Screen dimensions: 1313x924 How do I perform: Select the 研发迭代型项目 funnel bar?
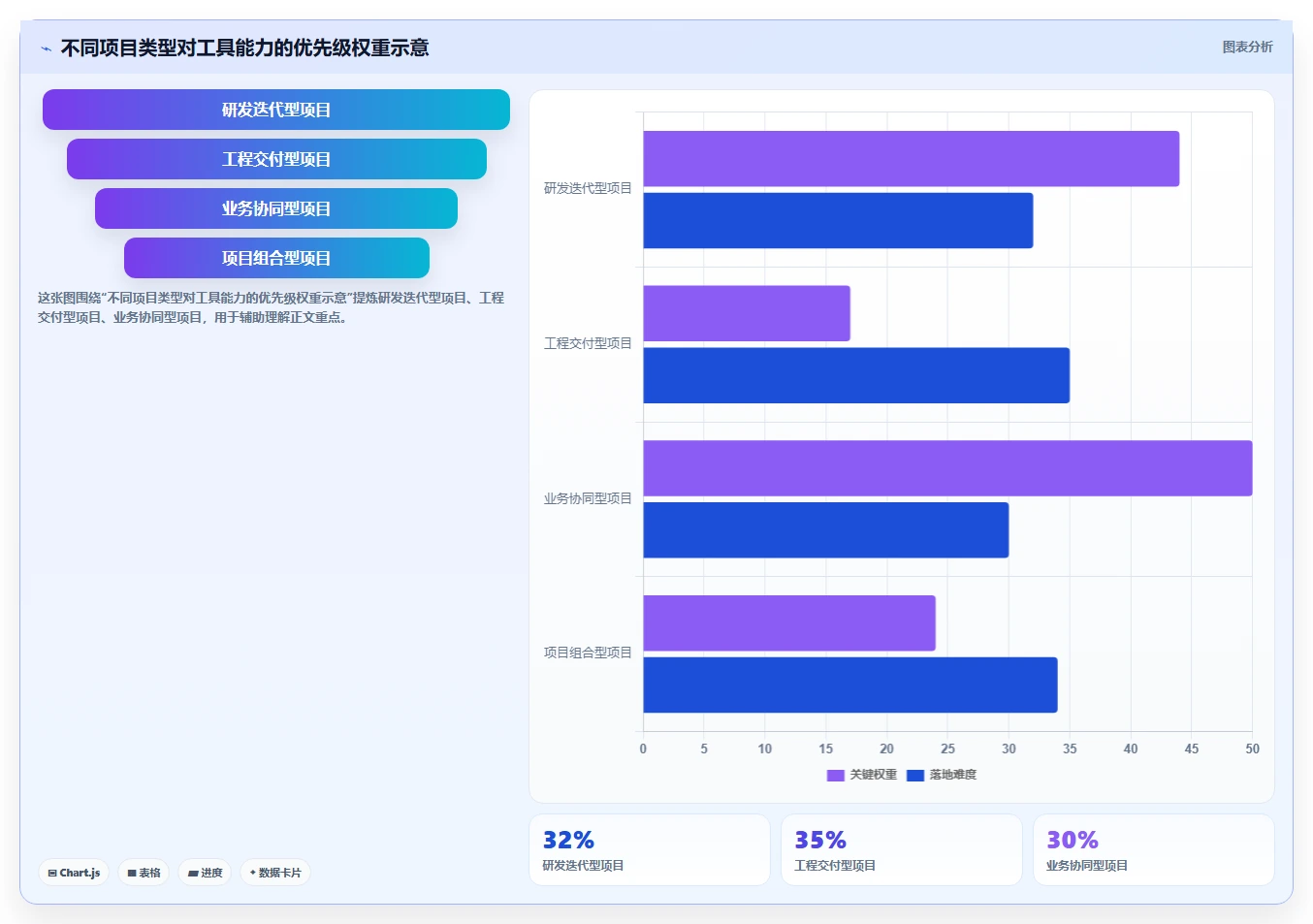click(x=276, y=110)
